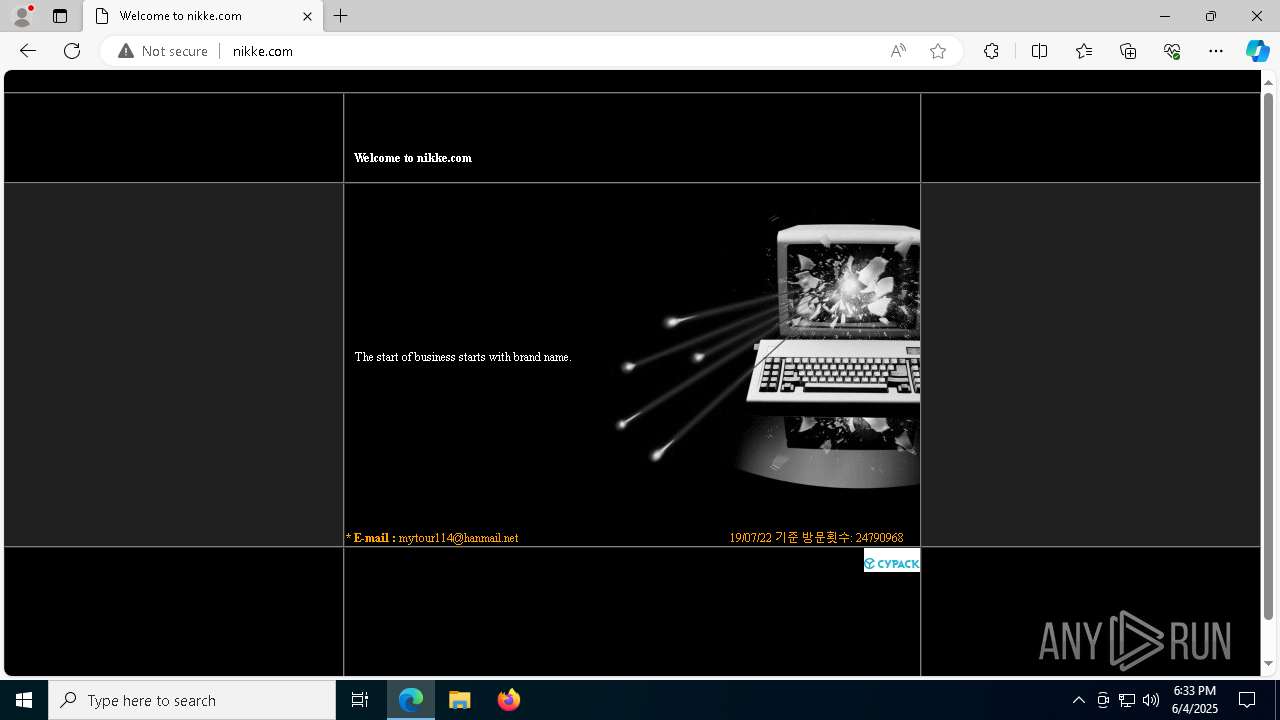Click the vertical scrollbar thumb
This screenshot has width=1280, height=720.
(x=1269, y=355)
